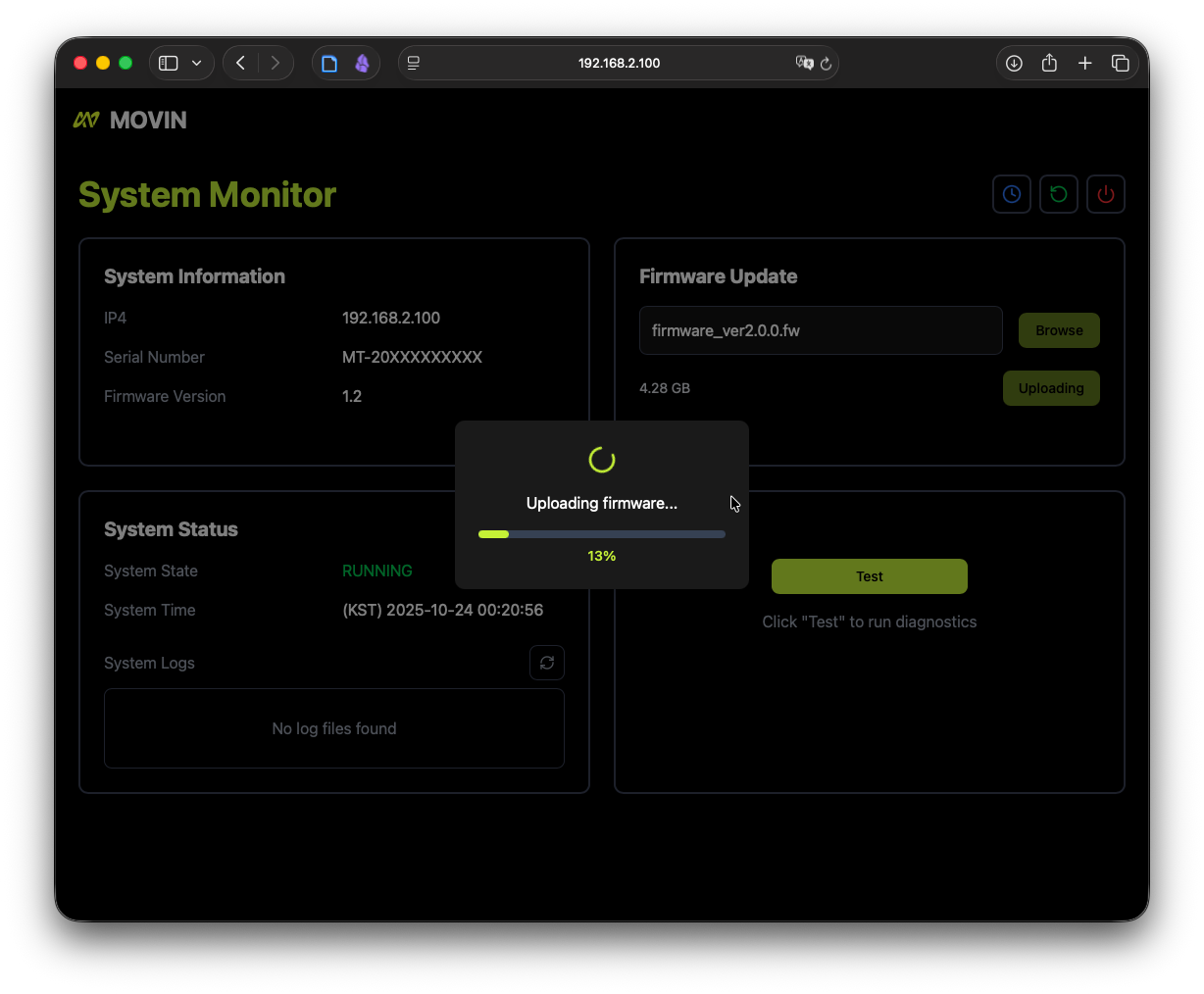Image resolution: width=1204 pixels, height=994 pixels.
Task: Open a new tab with plus icon
Action: tap(1084, 63)
